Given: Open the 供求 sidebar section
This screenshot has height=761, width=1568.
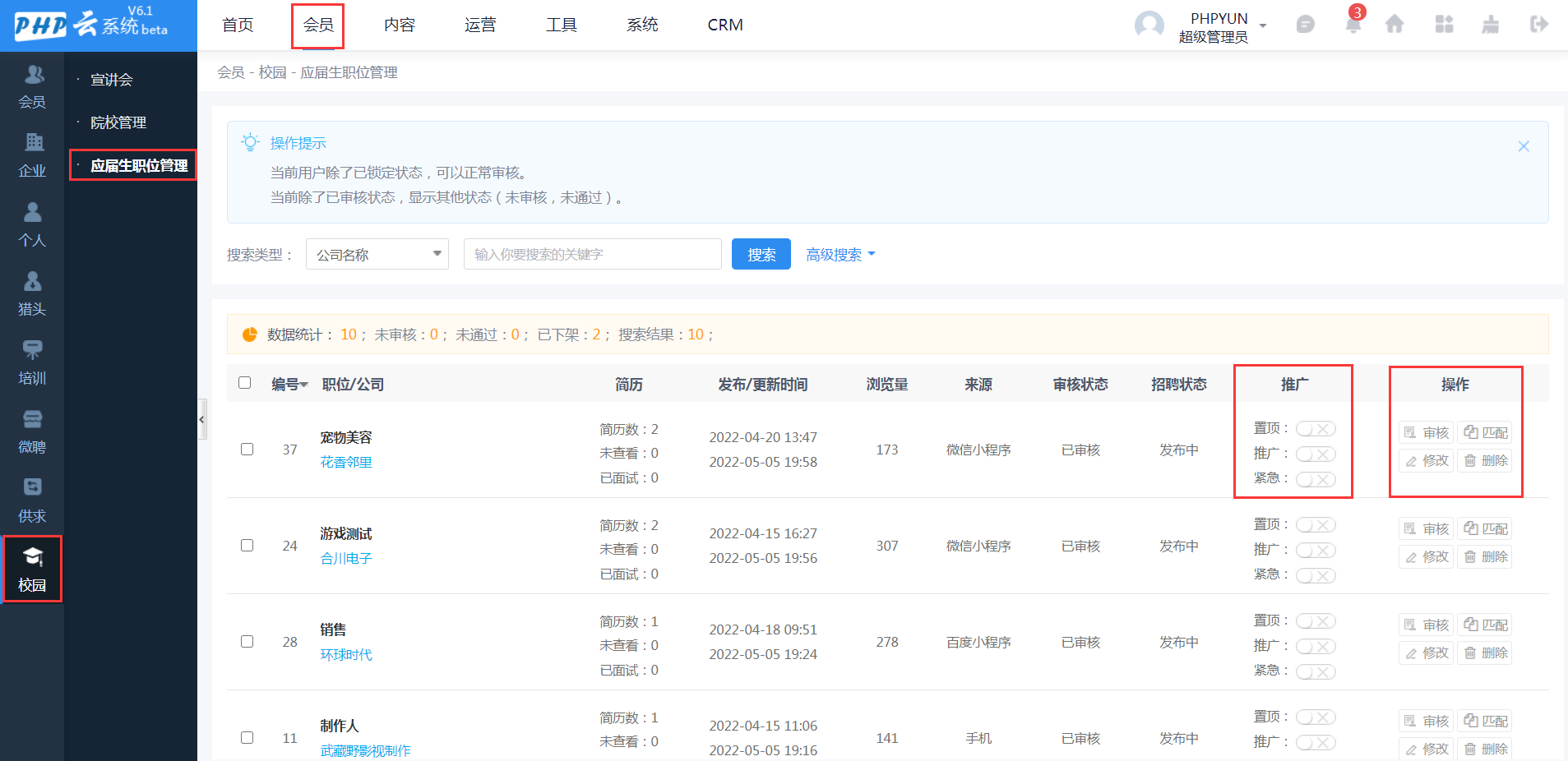Looking at the screenshot, I should (32, 500).
